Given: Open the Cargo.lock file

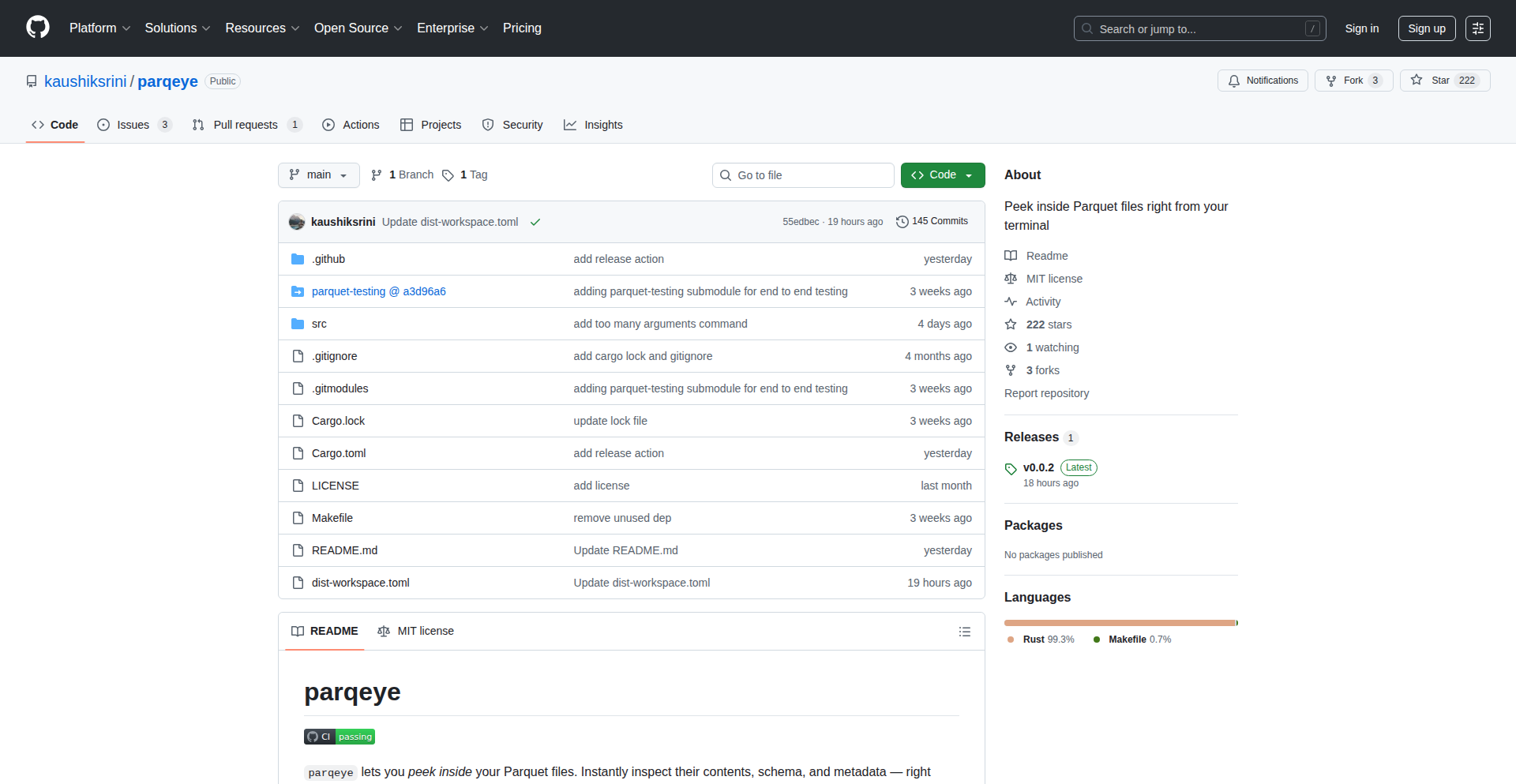Looking at the screenshot, I should click(338, 420).
